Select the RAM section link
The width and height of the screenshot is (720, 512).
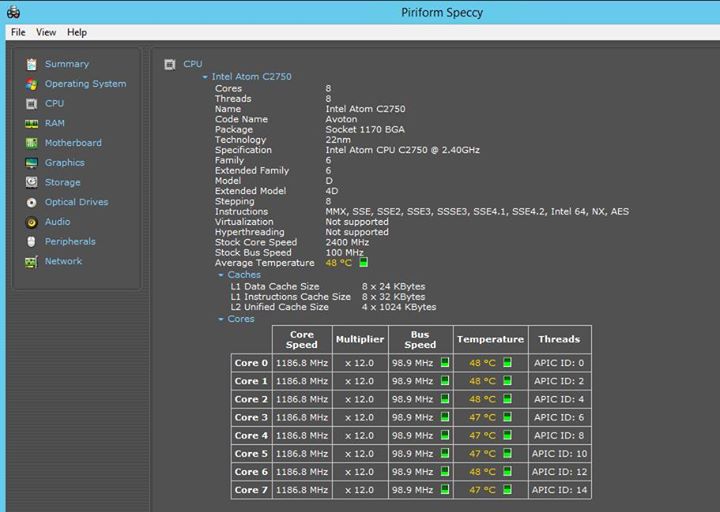tap(55, 124)
